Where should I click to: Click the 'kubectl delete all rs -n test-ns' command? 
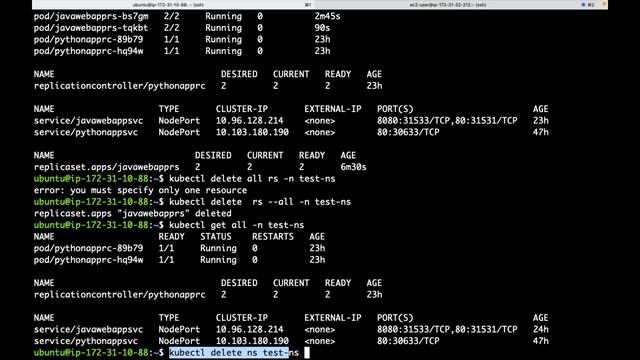(252, 179)
